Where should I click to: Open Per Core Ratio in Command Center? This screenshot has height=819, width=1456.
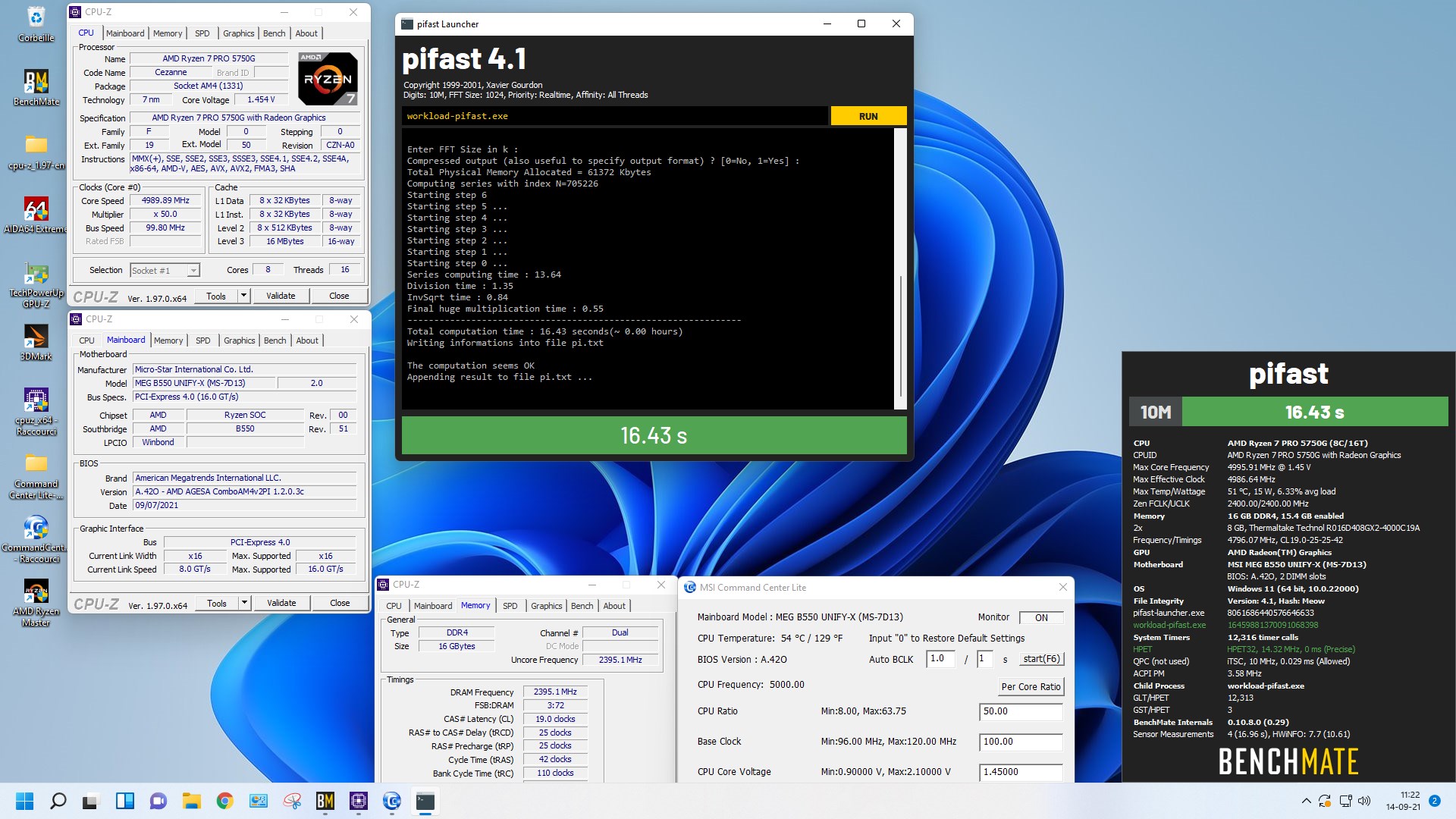tap(1031, 686)
